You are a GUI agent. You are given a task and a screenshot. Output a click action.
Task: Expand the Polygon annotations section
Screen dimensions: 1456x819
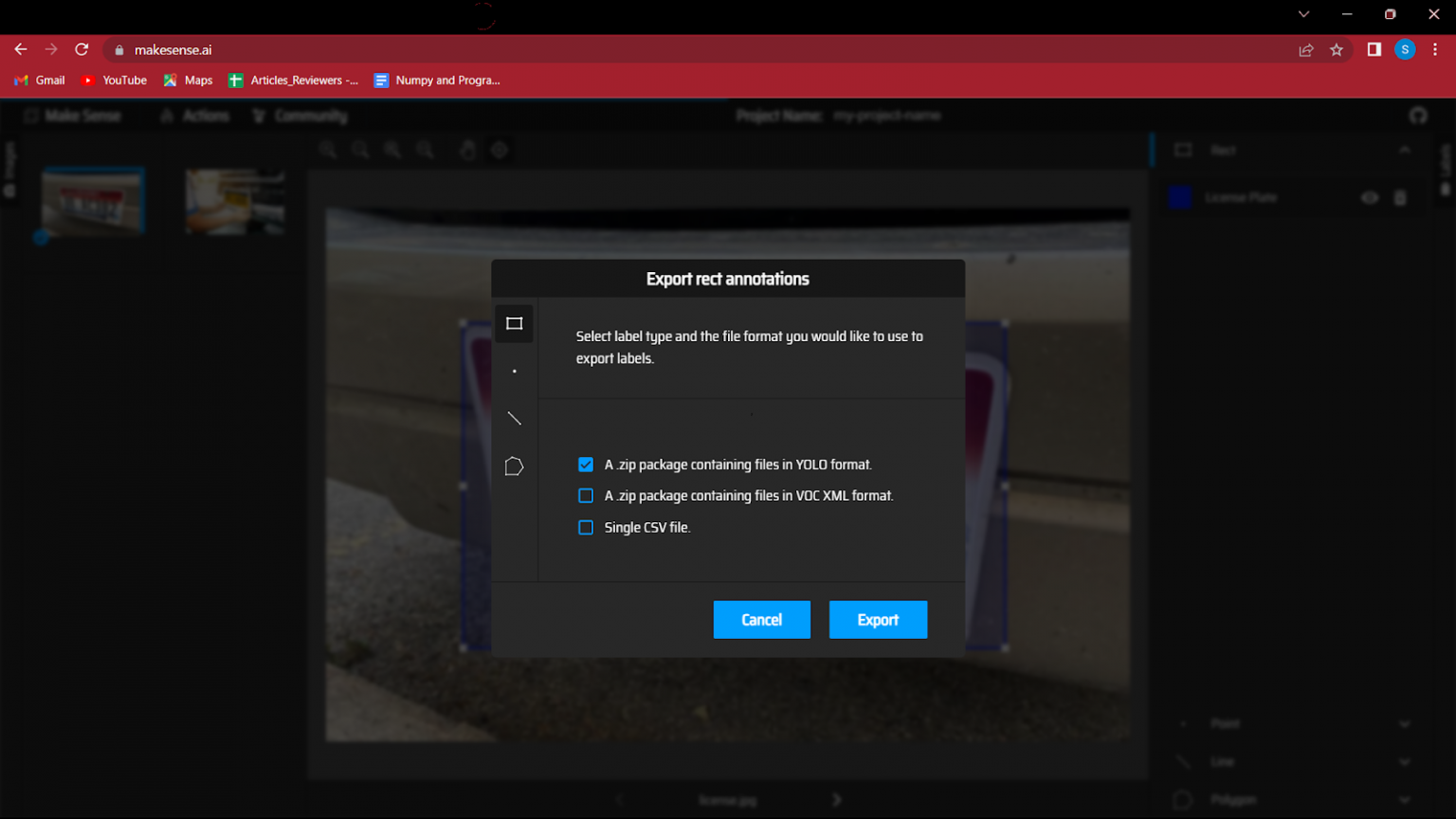(1404, 799)
